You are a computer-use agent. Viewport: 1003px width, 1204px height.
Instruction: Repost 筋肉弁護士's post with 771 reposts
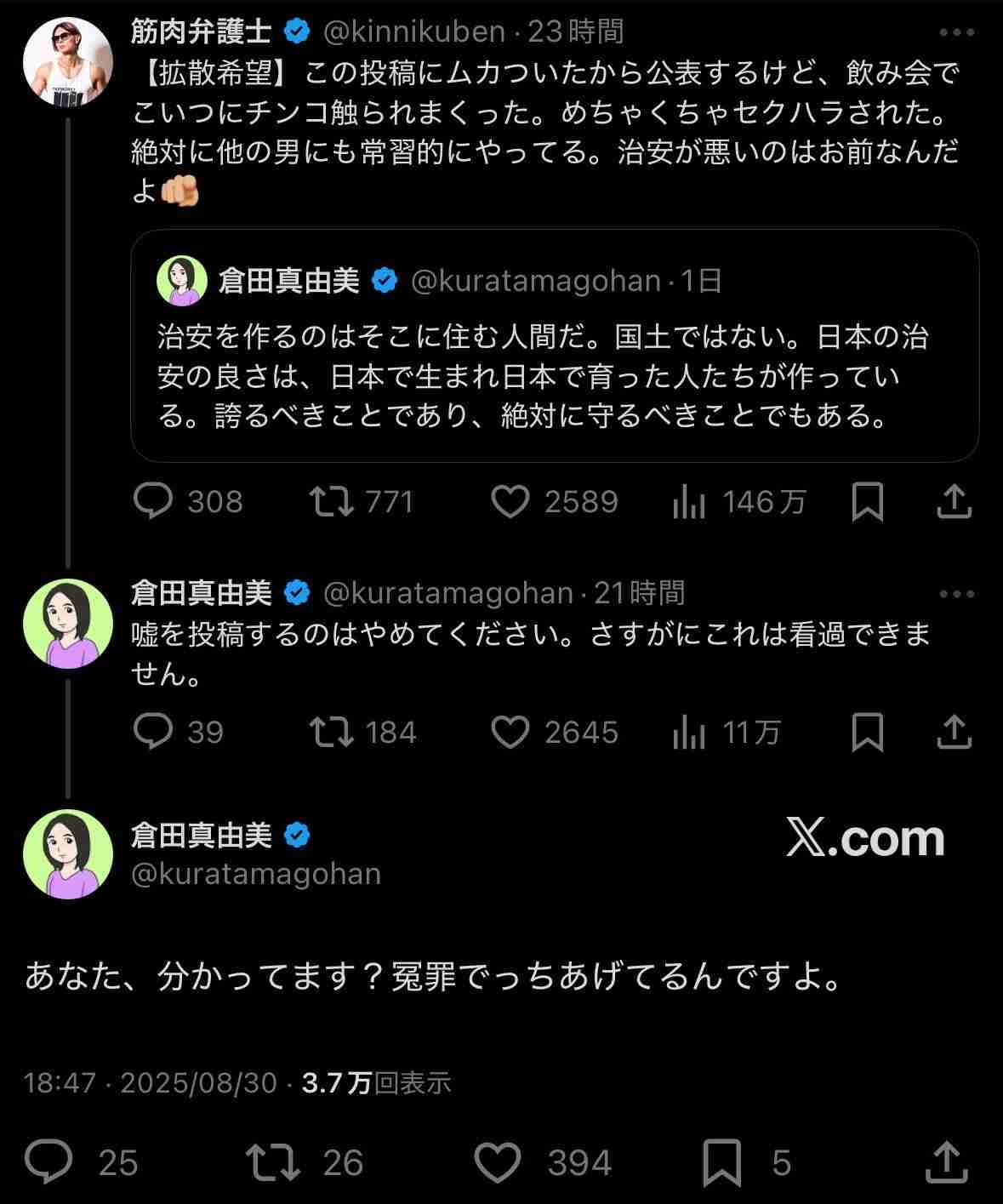click(x=332, y=502)
